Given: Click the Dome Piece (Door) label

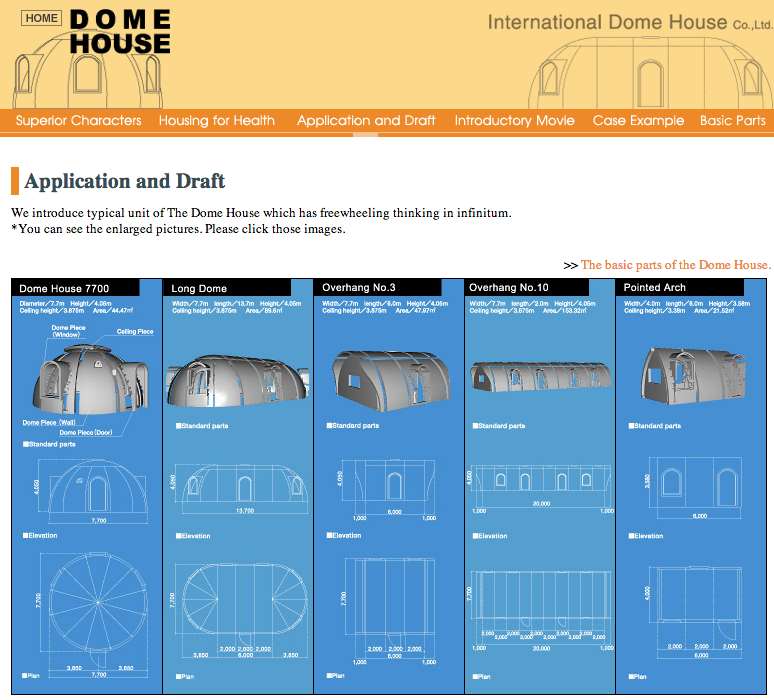Looking at the screenshot, I should 86,433.
